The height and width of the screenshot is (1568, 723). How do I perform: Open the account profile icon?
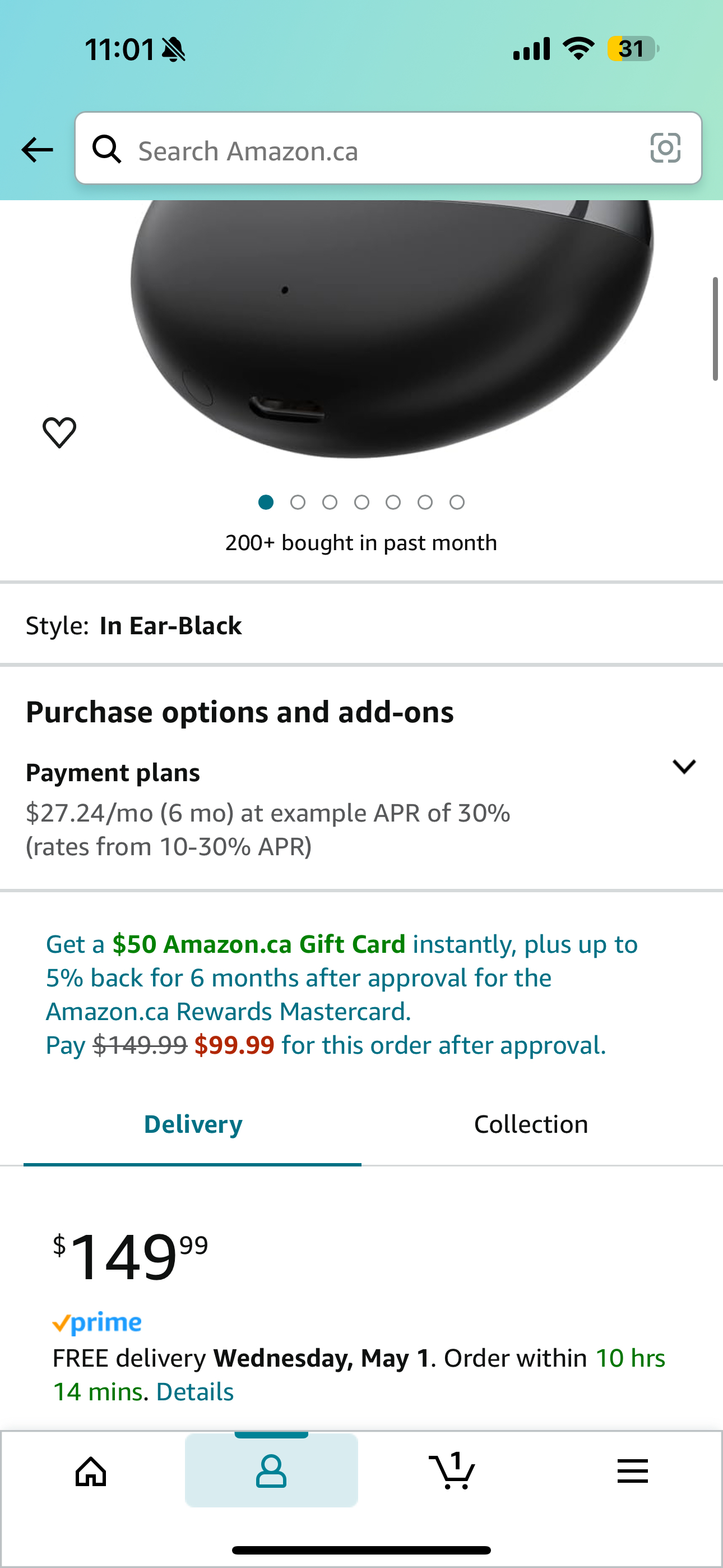271,1472
